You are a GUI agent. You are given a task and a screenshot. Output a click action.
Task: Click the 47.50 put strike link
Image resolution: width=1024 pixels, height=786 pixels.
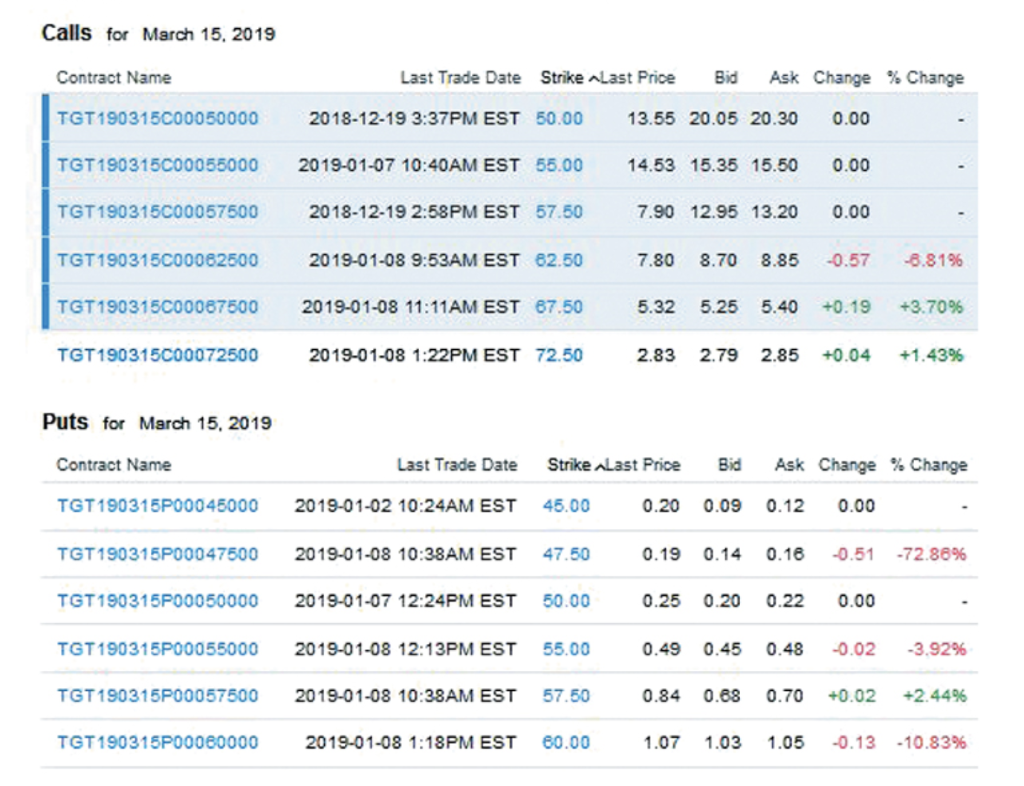pos(566,554)
